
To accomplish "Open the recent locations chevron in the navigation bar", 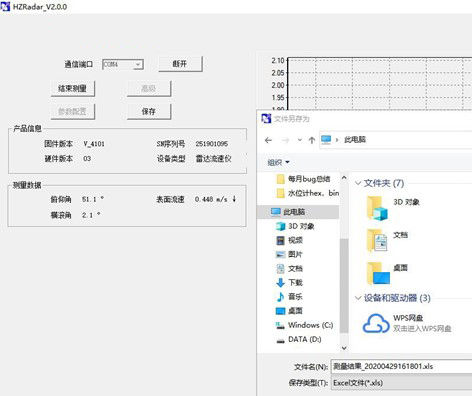I will [x=300, y=140].
